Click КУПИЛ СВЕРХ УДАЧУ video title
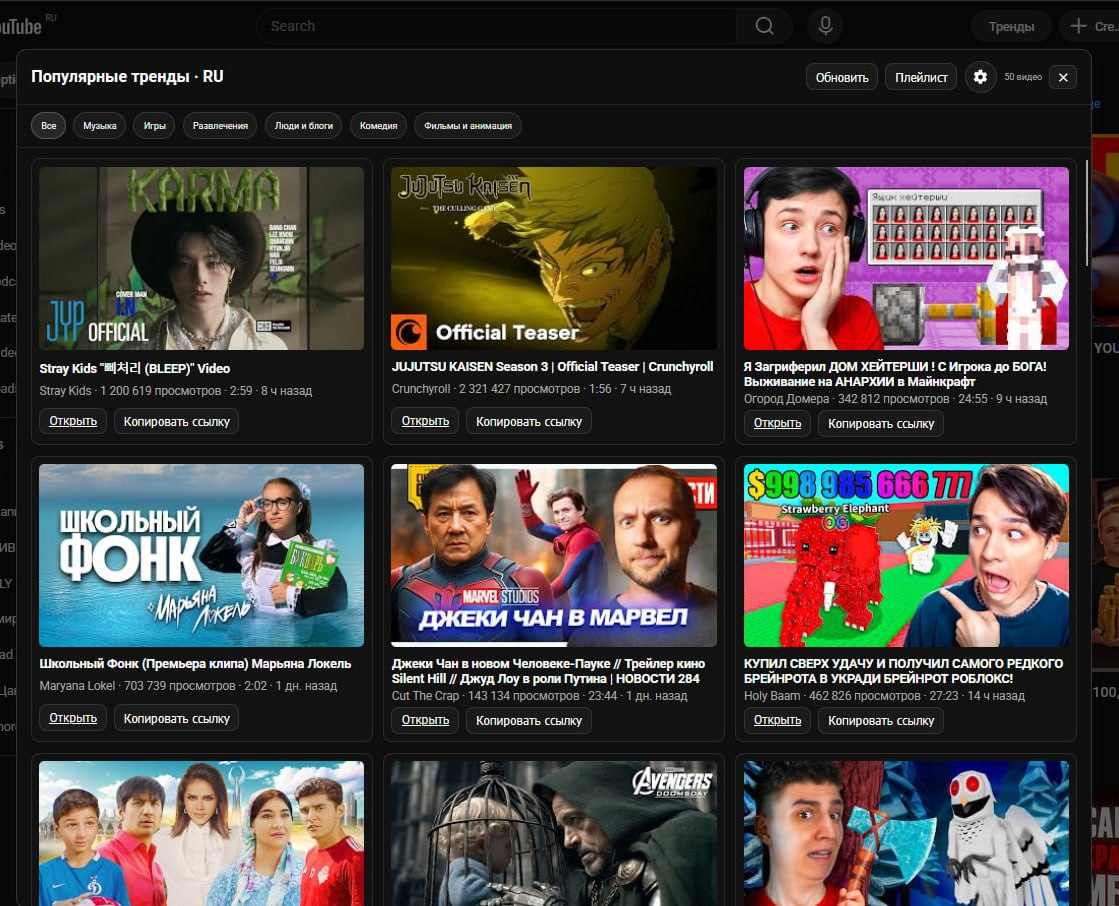The image size is (1119, 906). 903,671
